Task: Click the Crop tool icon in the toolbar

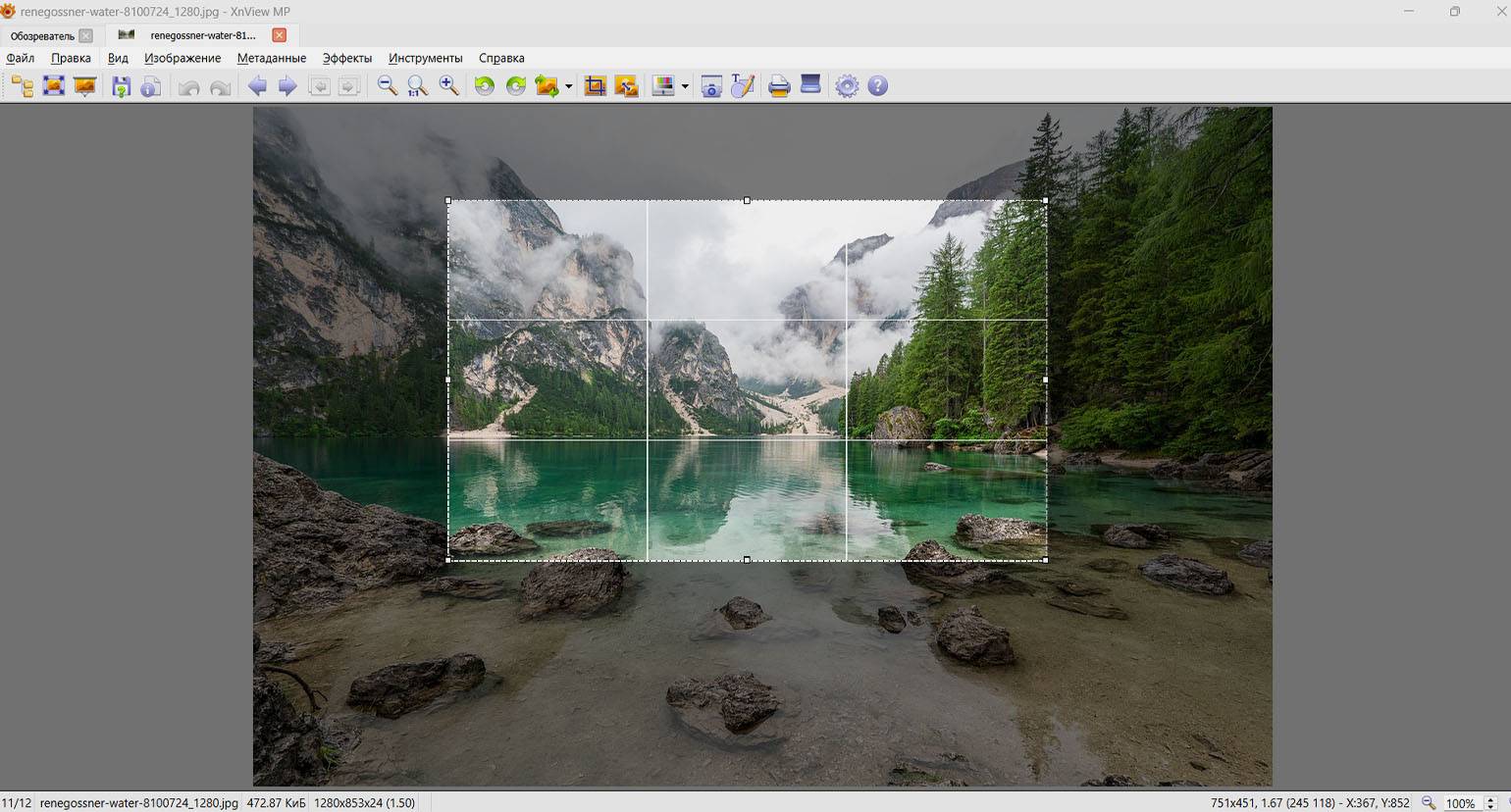Action: pyautogui.click(x=595, y=86)
